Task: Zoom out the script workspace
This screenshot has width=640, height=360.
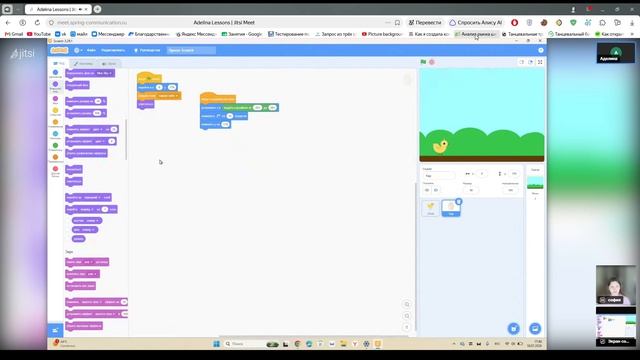Action: (407, 316)
